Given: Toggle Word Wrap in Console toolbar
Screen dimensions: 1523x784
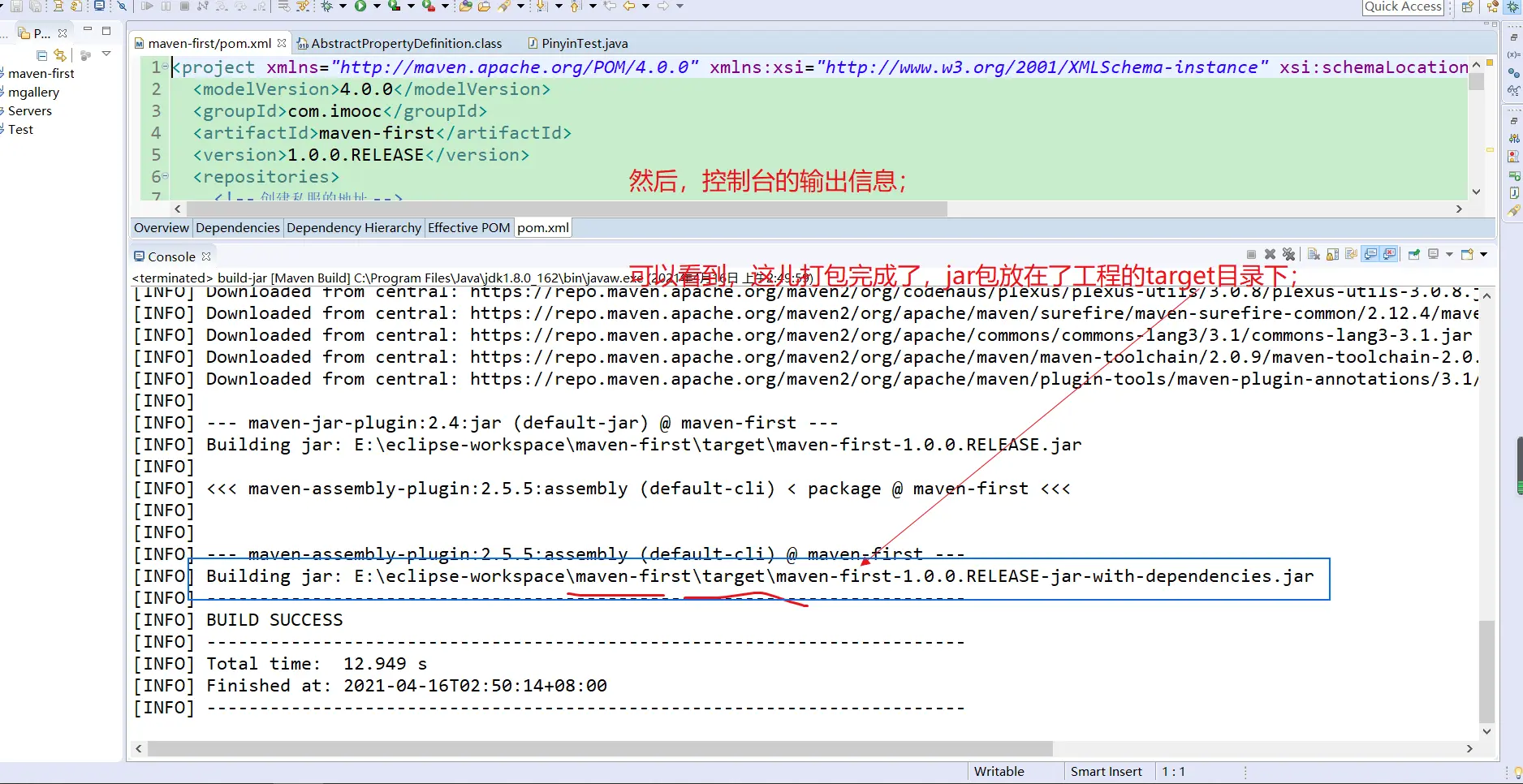Looking at the screenshot, I should pos(1351,255).
